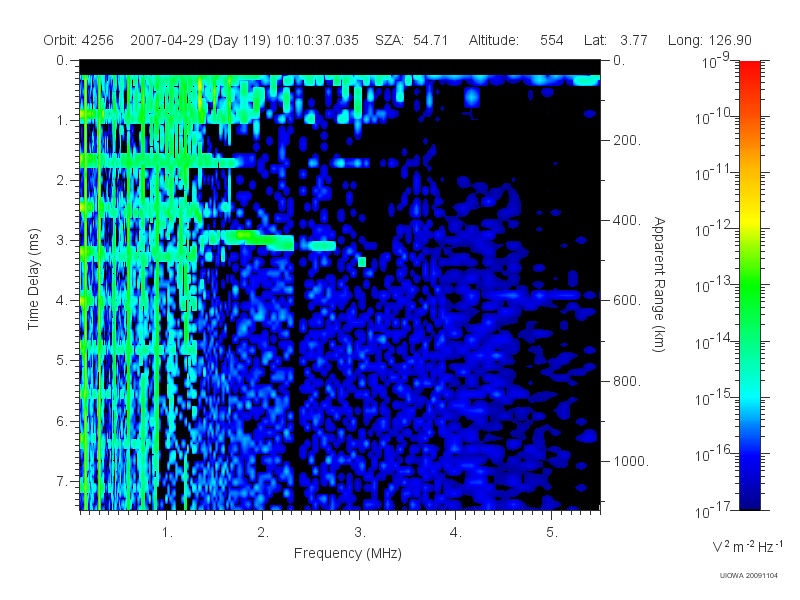Click the 800. apparent range tick label
This screenshot has width=800, height=600.
627,381
